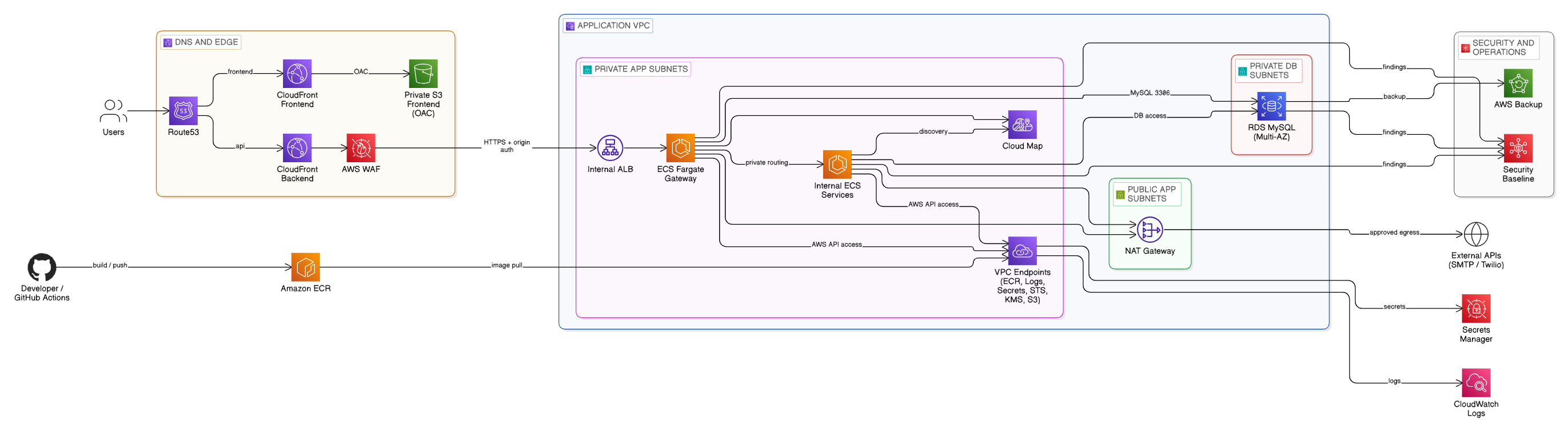
Task: Click the ECS Fargate Gateway icon
Action: (x=680, y=148)
